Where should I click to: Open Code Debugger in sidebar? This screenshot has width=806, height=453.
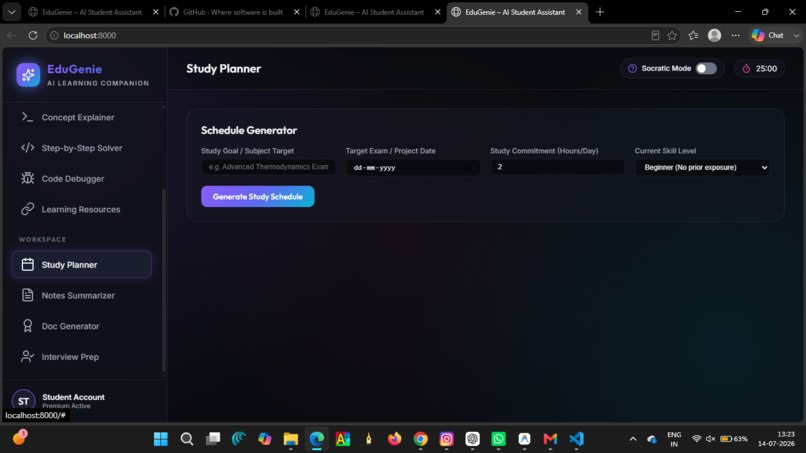click(x=81, y=178)
